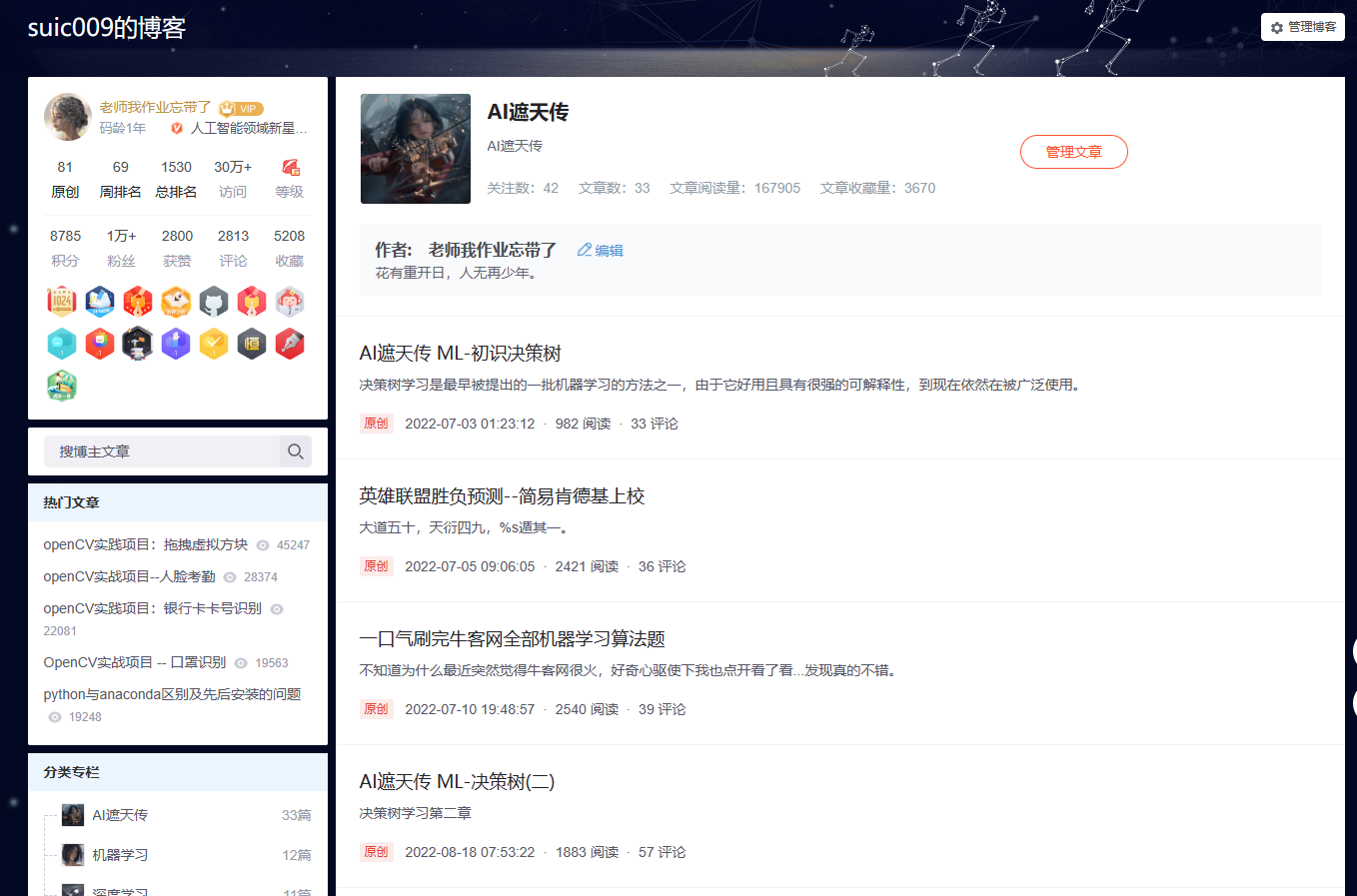Image resolution: width=1357 pixels, height=896 pixels.
Task: Select the 1024 medal badge
Action: pyautogui.click(x=62, y=301)
